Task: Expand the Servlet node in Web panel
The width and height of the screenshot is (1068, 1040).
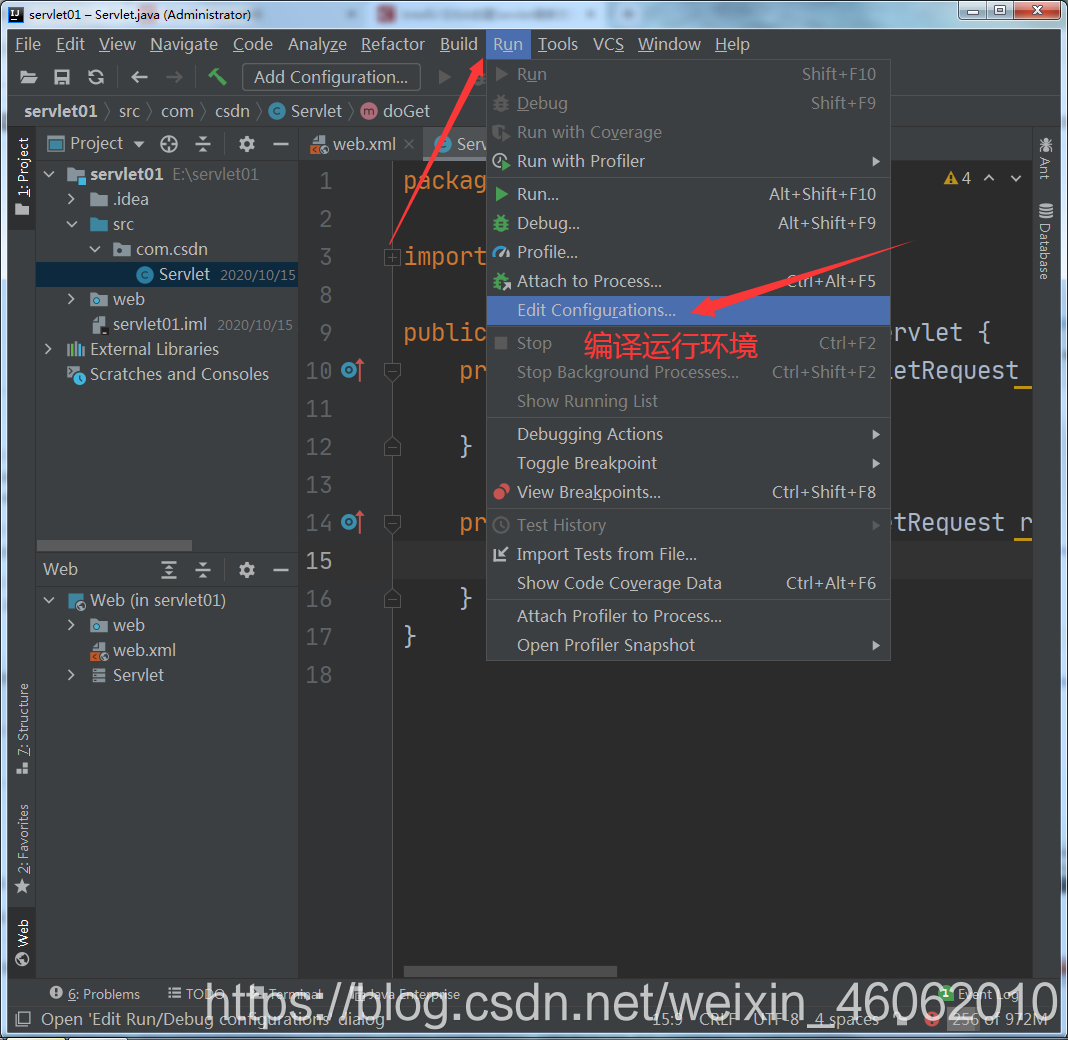Action: pyautogui.click(x=72, y=675)
